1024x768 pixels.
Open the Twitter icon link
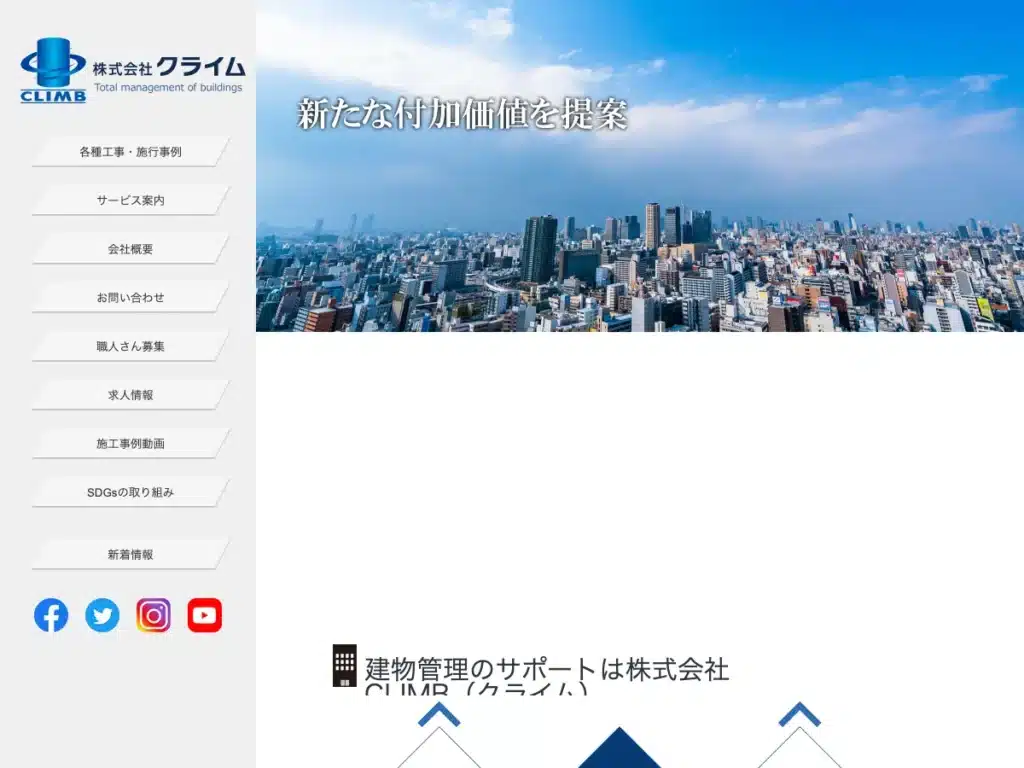click(103, 615)
